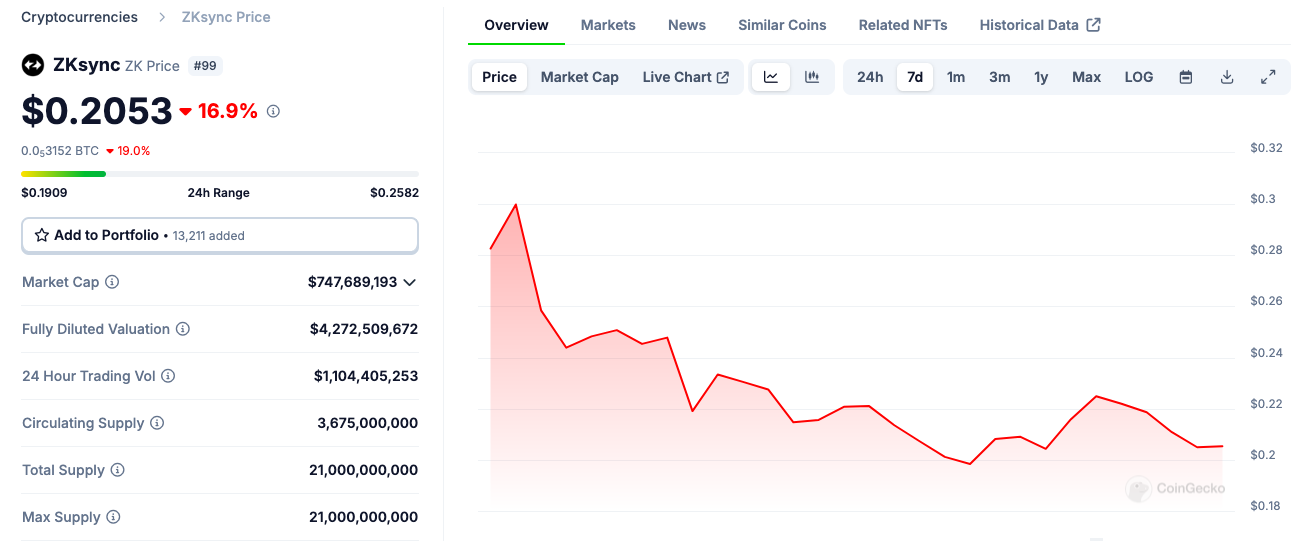Select the Max time range

point(1086,77)
